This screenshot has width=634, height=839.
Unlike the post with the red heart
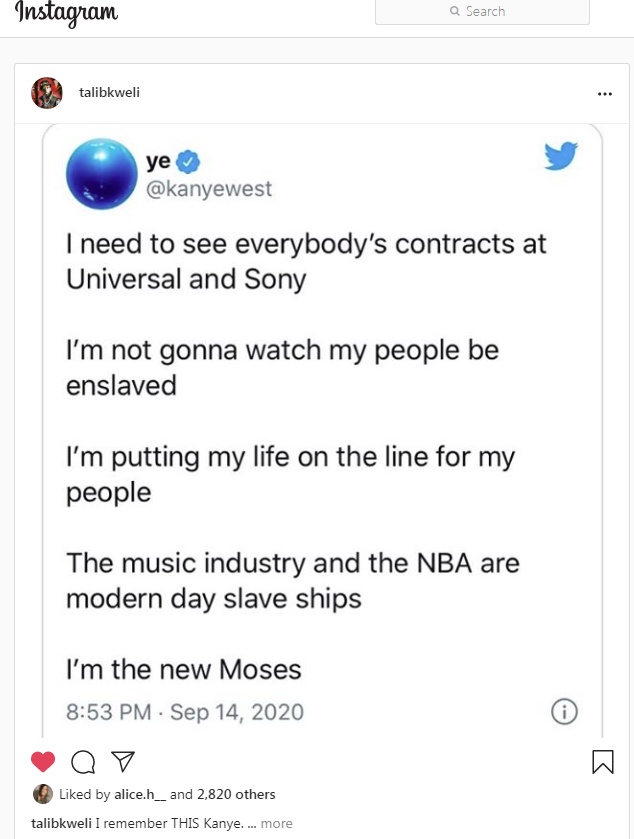43,762
